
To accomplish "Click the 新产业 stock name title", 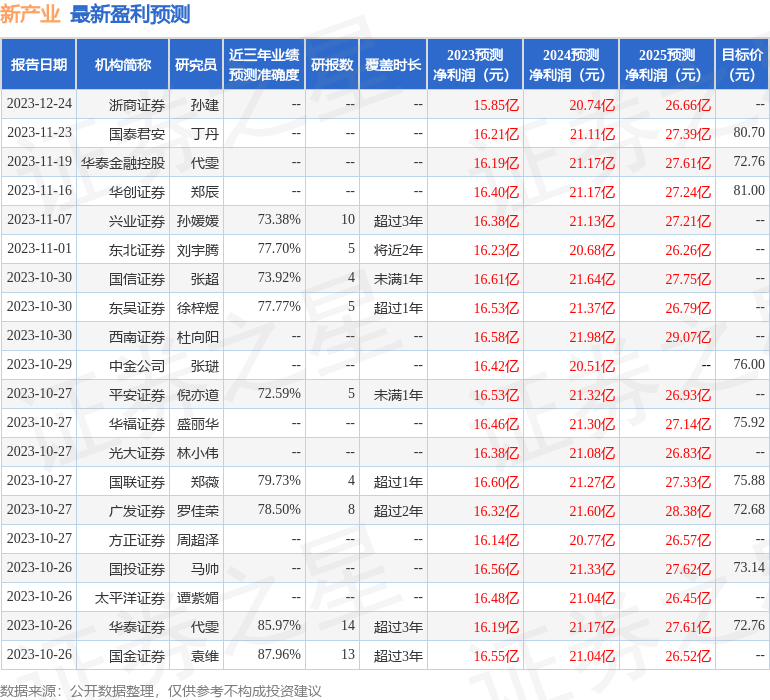I will pyautogui.click(x=30, y=14).
